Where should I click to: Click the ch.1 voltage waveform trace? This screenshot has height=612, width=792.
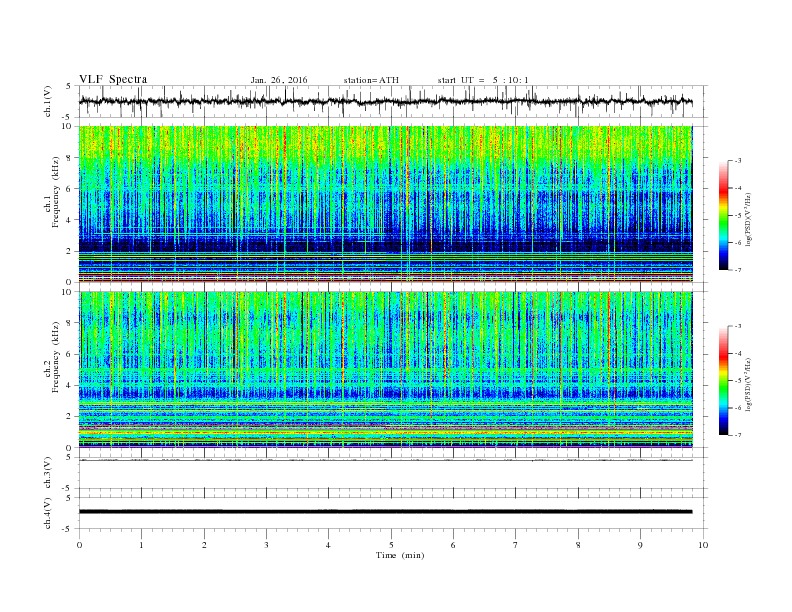(385, 101)
